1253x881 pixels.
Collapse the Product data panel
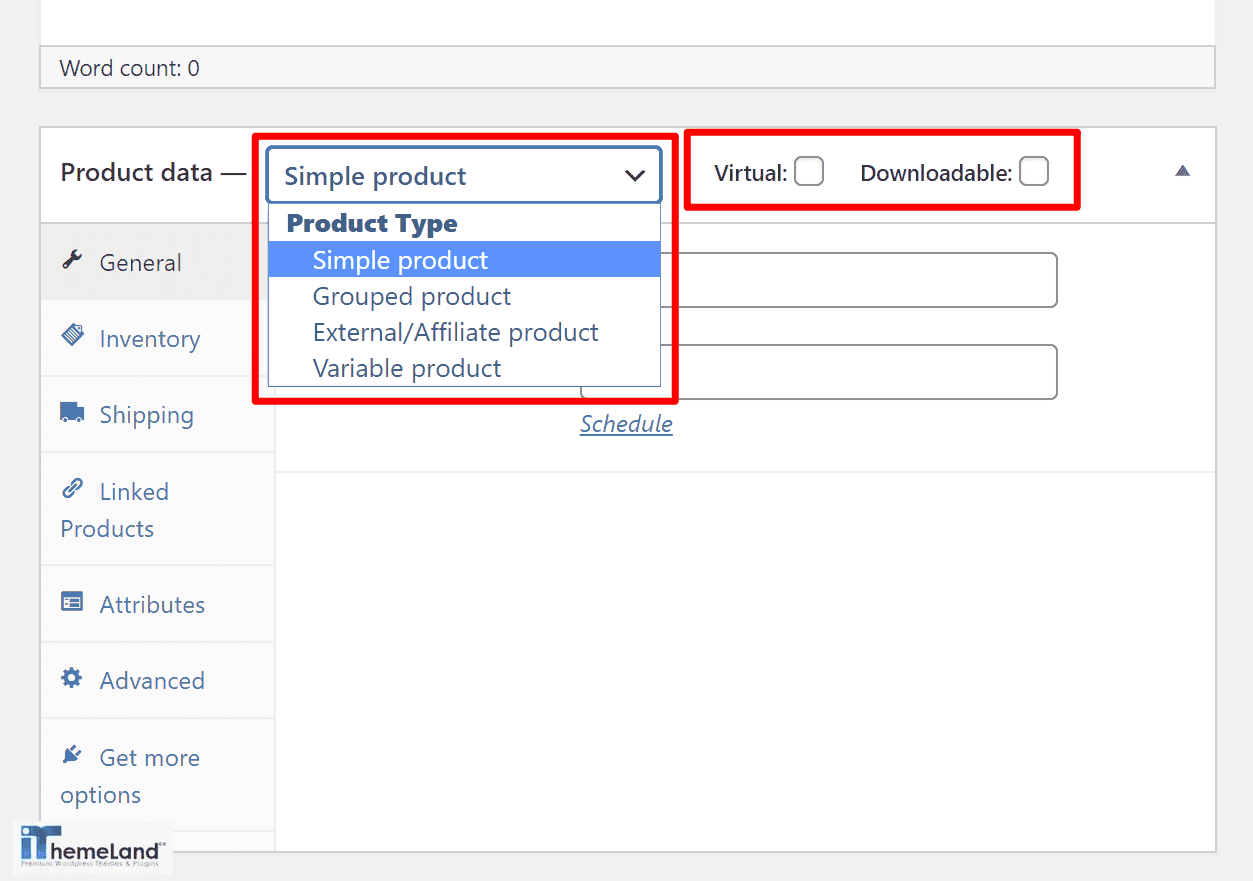(x=1182, y=171)
